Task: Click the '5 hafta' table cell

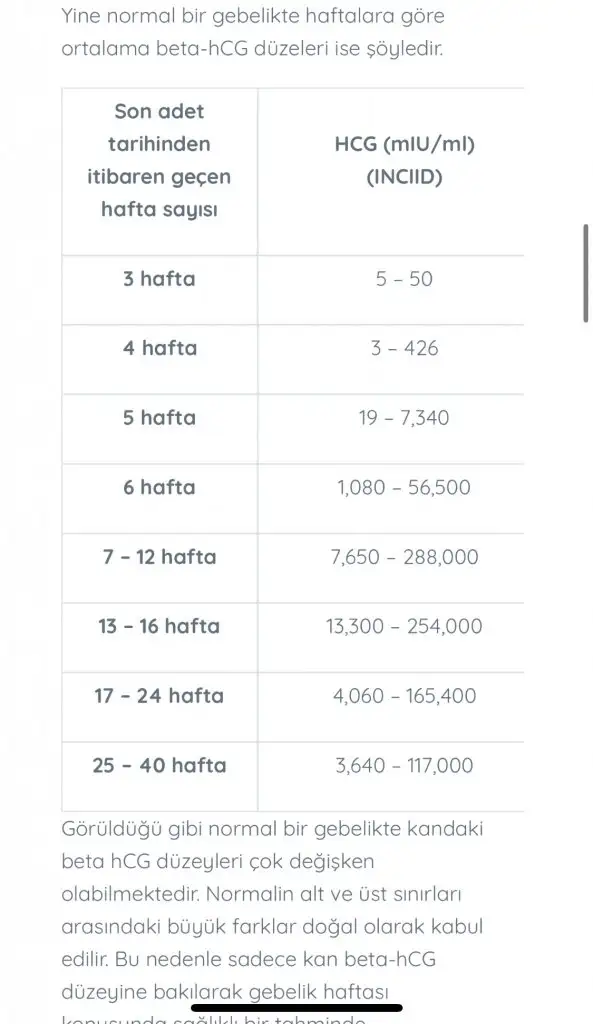Action: (x=159, y=418)
